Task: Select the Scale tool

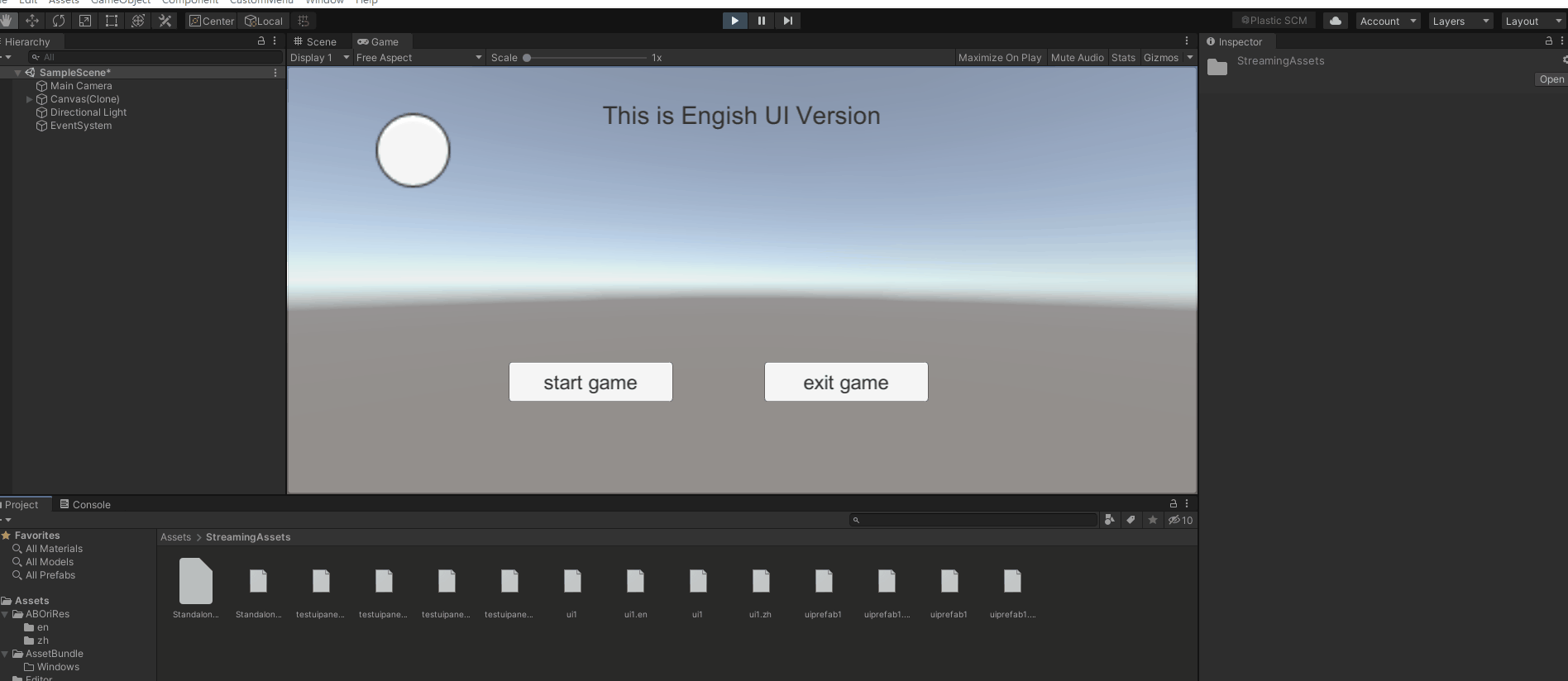Action: (85, 21)
